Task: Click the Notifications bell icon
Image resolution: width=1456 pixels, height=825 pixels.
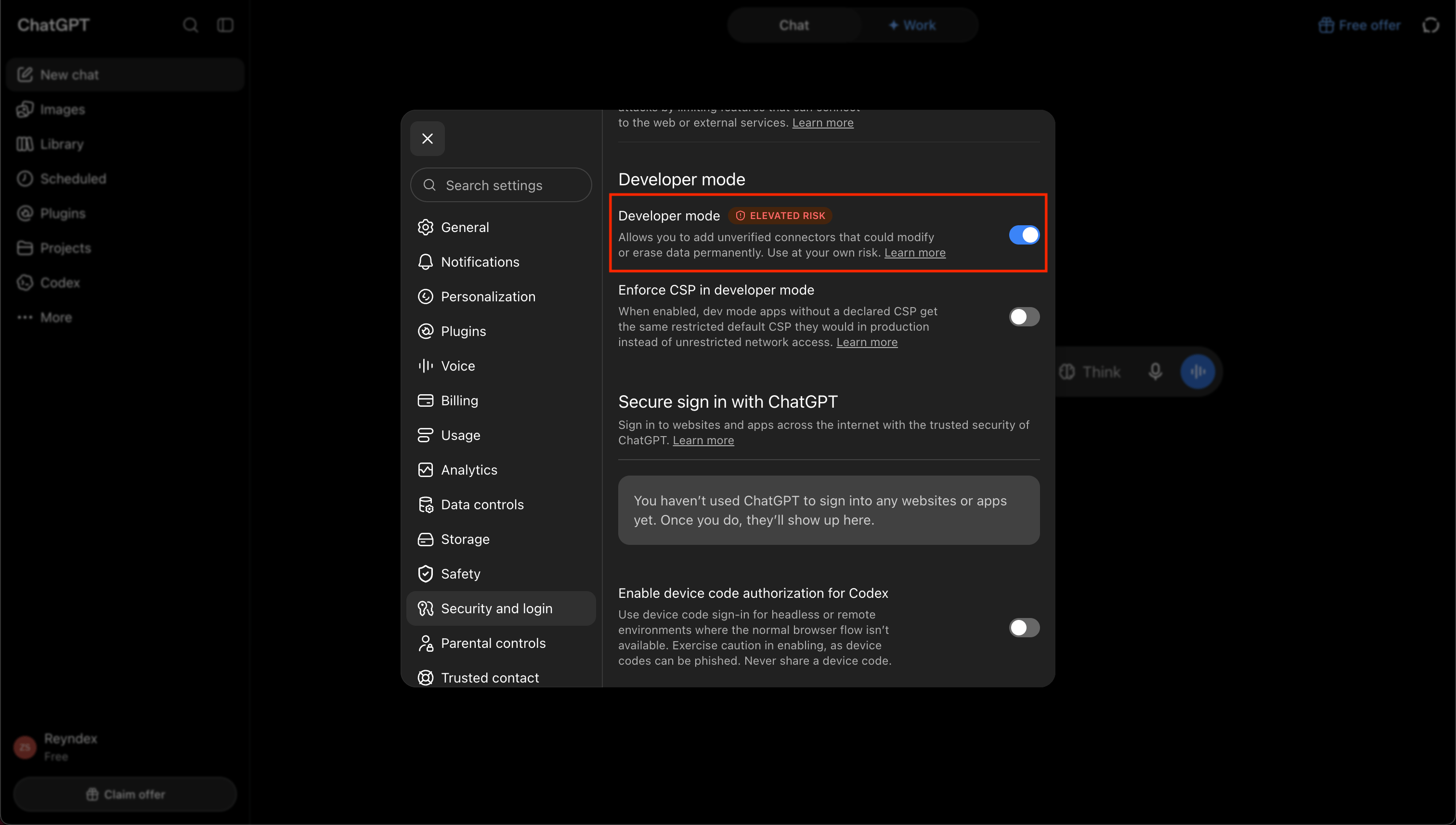Action: (x=425, y=262)
